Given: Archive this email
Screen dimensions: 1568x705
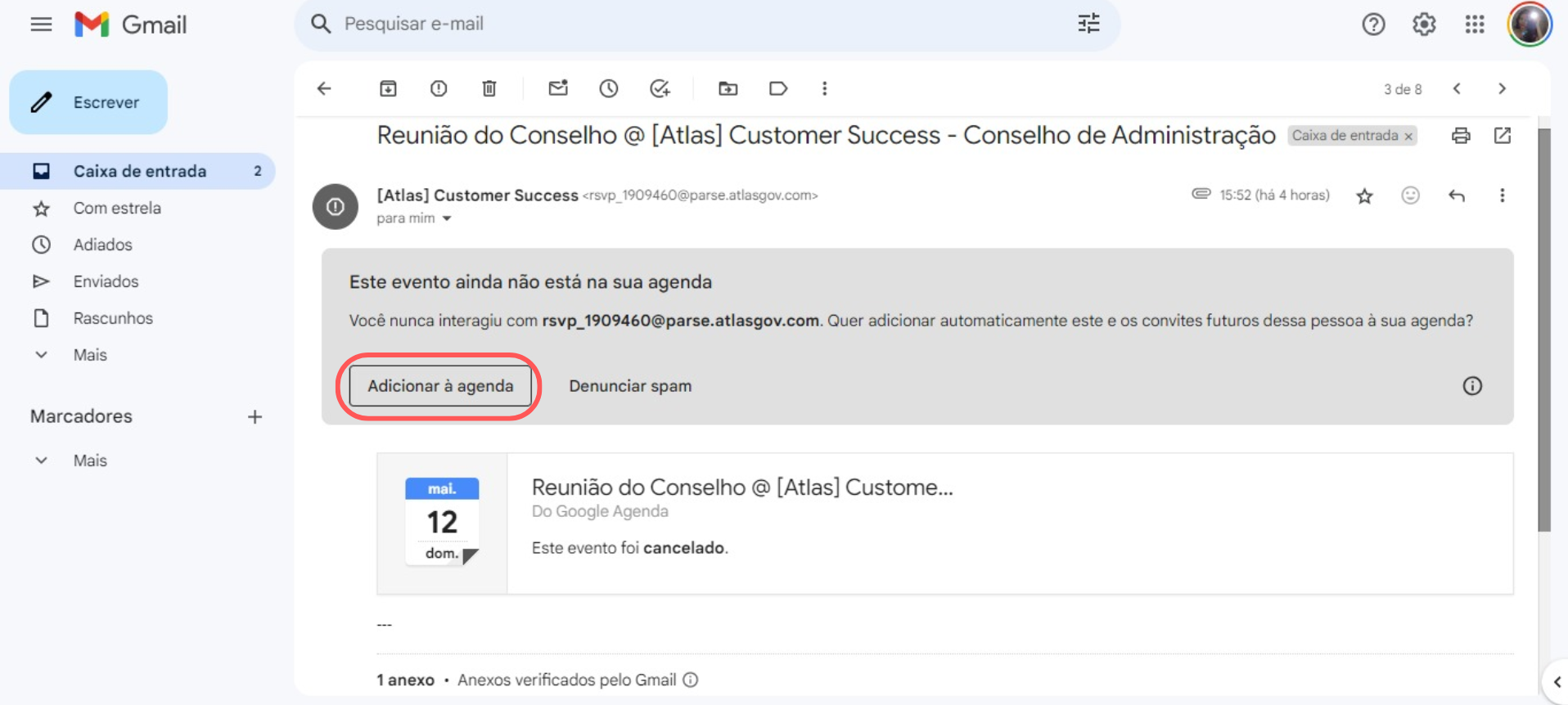Looking at the screenshot, I should pyautogui.click(x=388, y=88).
